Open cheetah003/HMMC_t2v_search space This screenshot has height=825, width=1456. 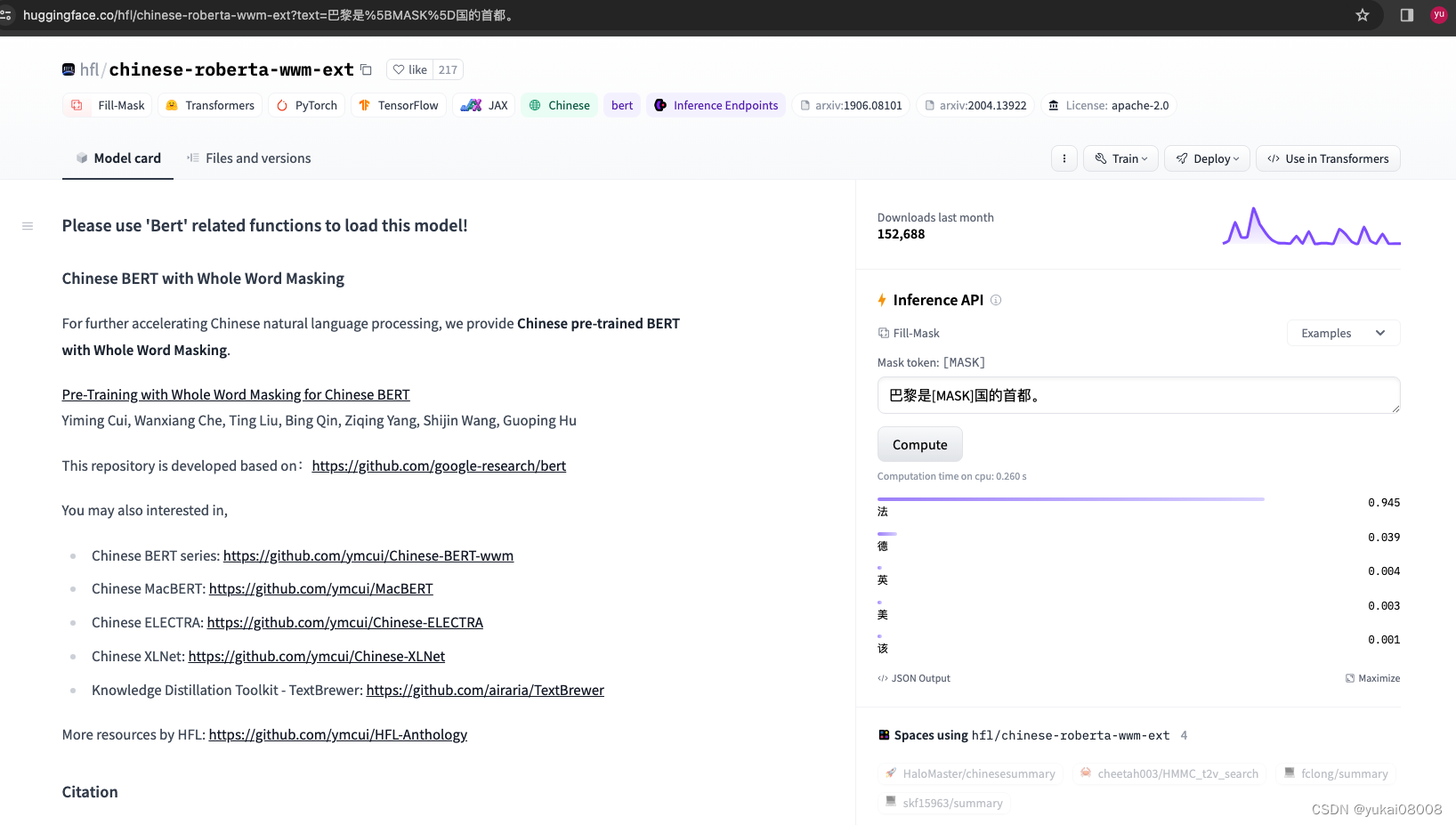tap(1169, 773)
